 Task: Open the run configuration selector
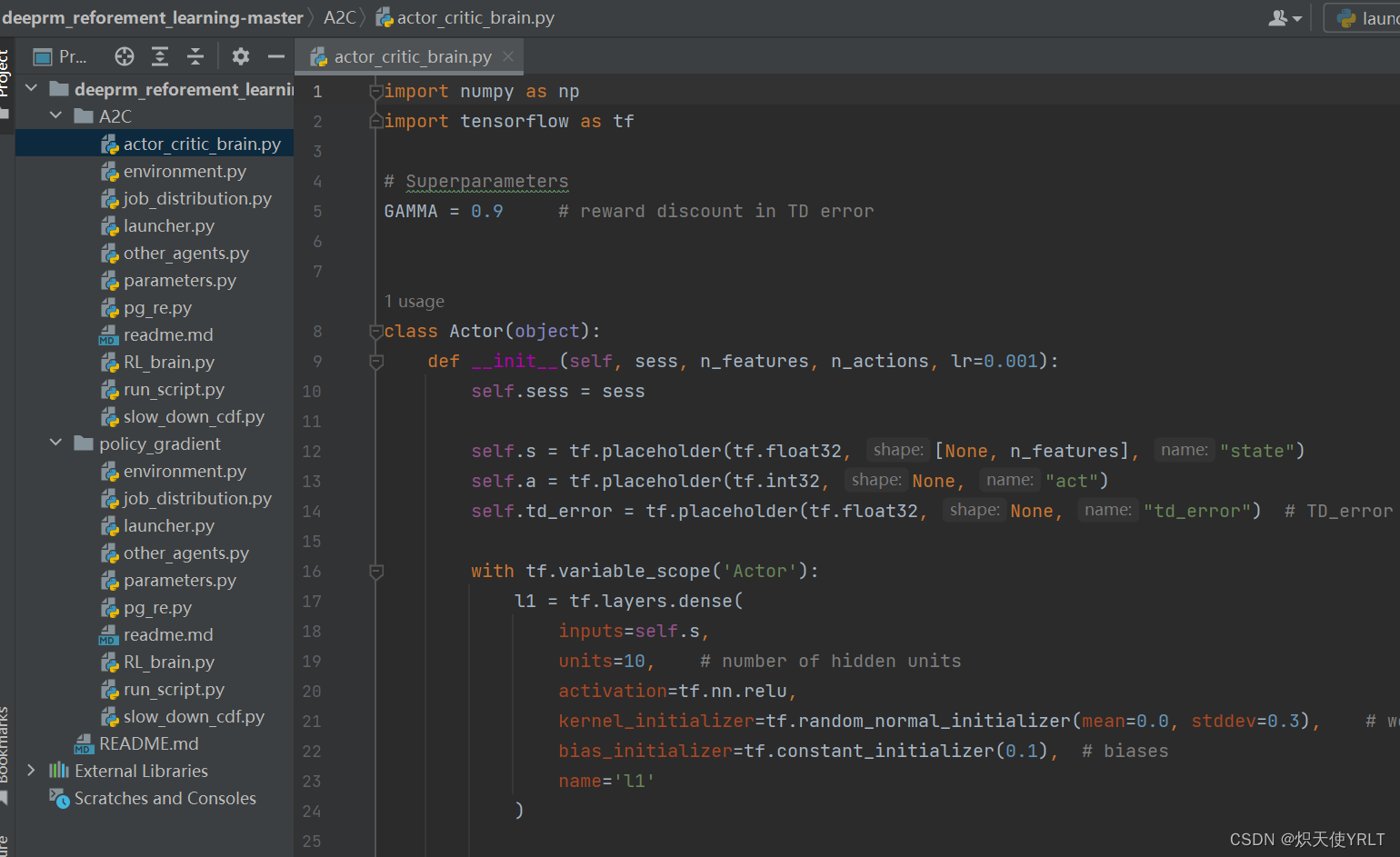click(1364, 18)
